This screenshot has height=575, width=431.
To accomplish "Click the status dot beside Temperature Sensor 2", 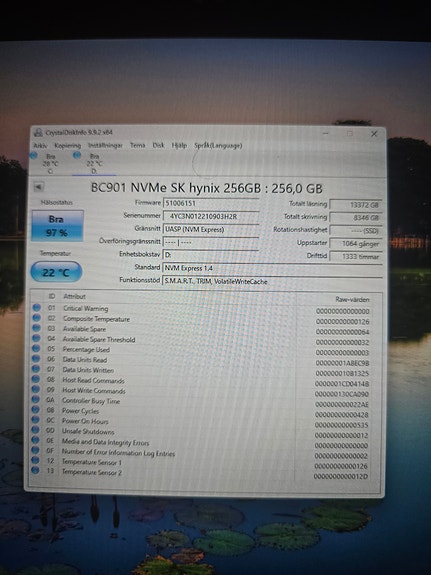I will pos(35,470).
